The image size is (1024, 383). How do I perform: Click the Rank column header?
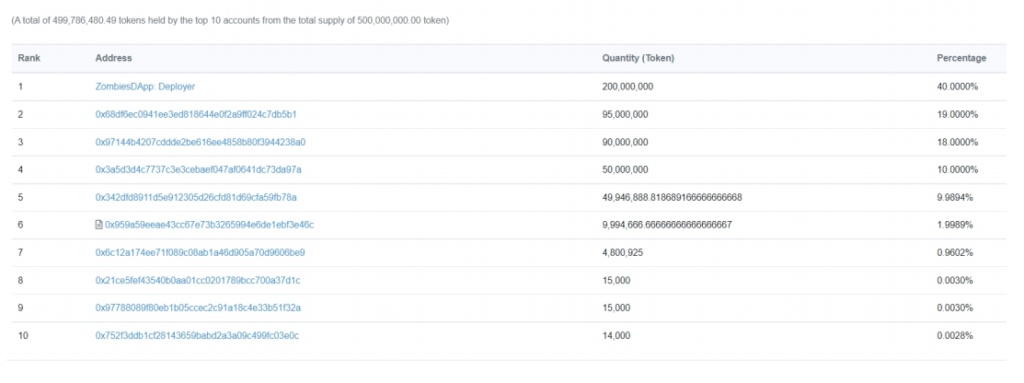pyautogui.click(x=29, y=58)
